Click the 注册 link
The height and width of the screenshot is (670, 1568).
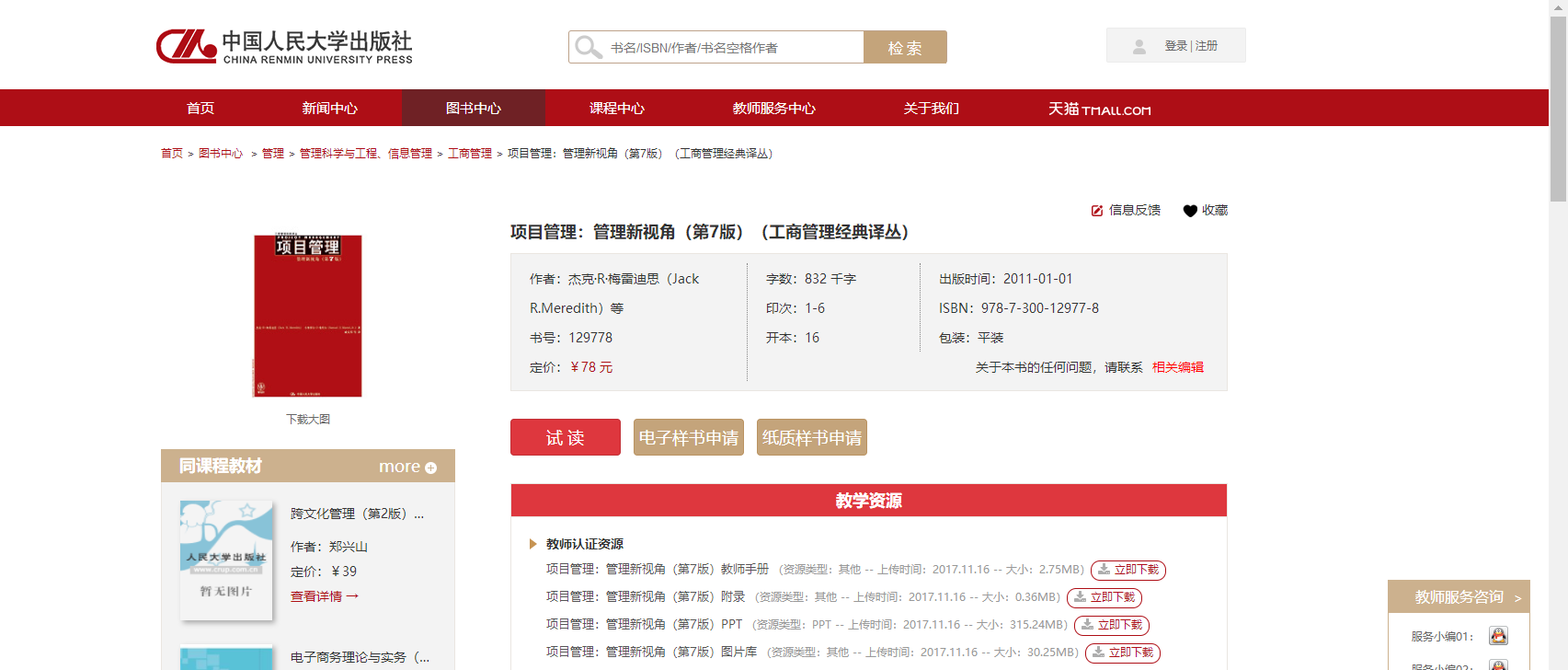tap(1207, 46)
